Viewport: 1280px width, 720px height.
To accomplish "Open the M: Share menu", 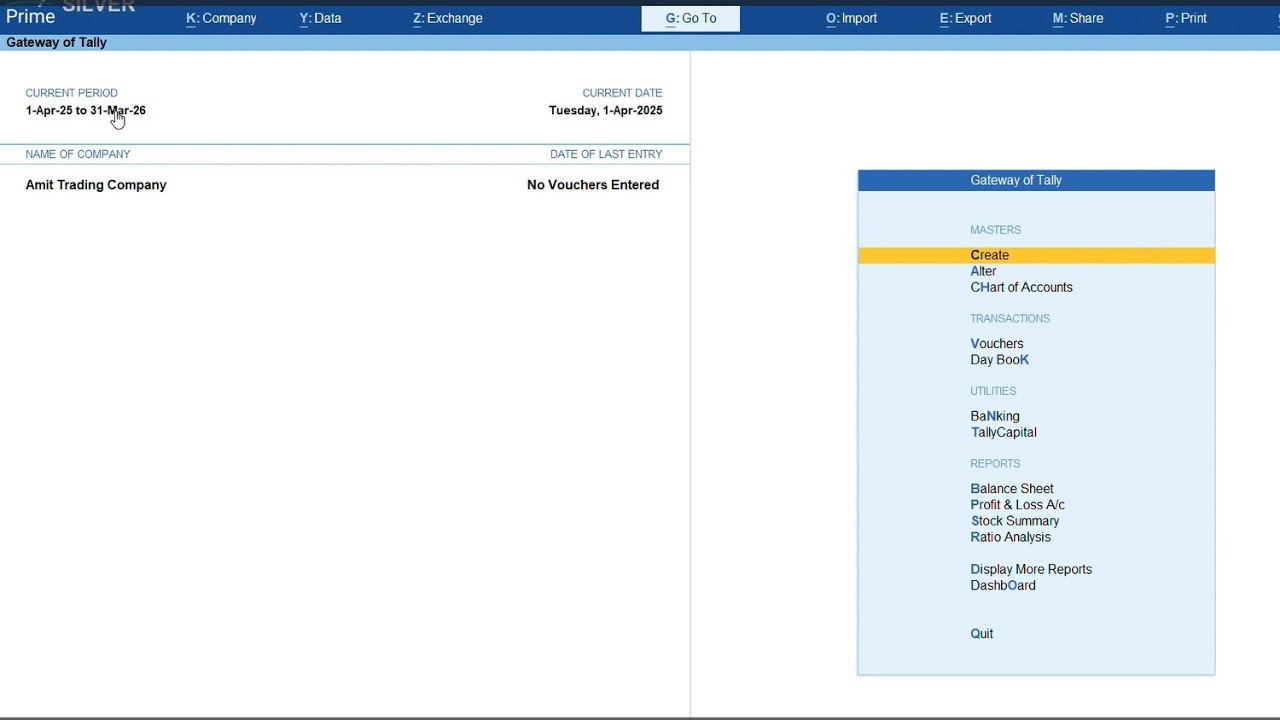I will click(x=1078, y=18).
